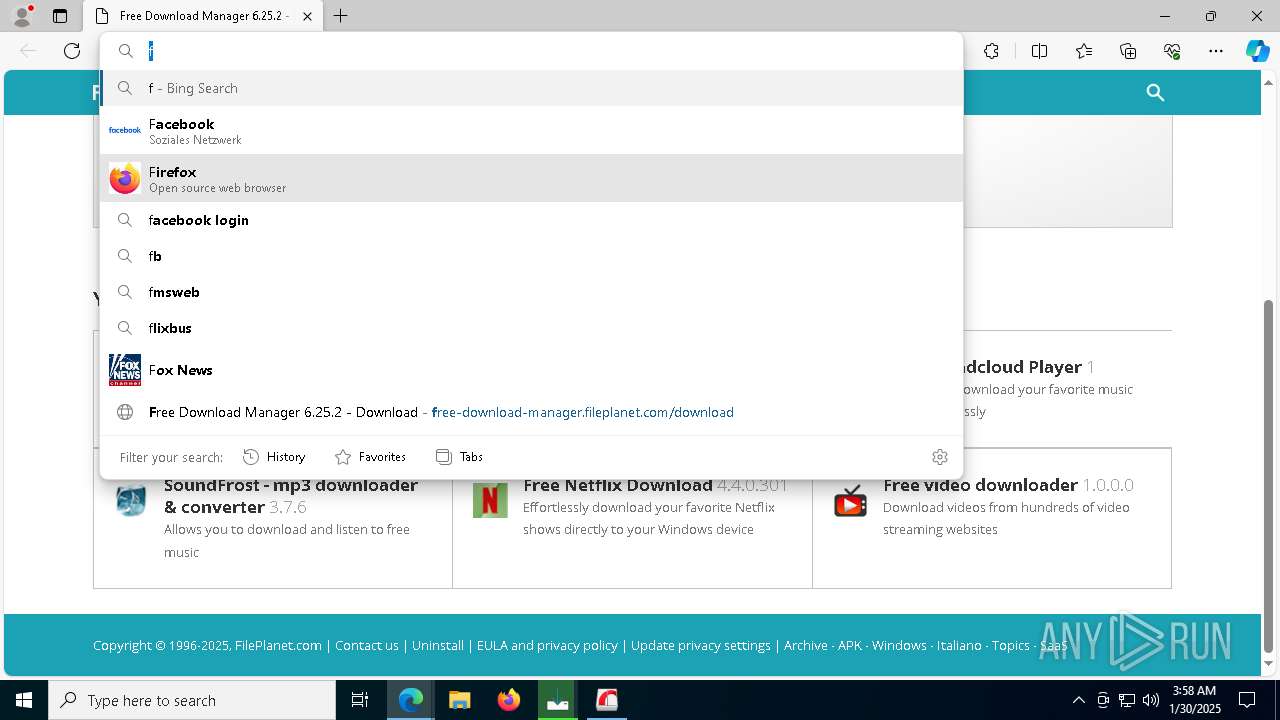
Task: Click the Free Netflix Download app icon
Action: 490,500
